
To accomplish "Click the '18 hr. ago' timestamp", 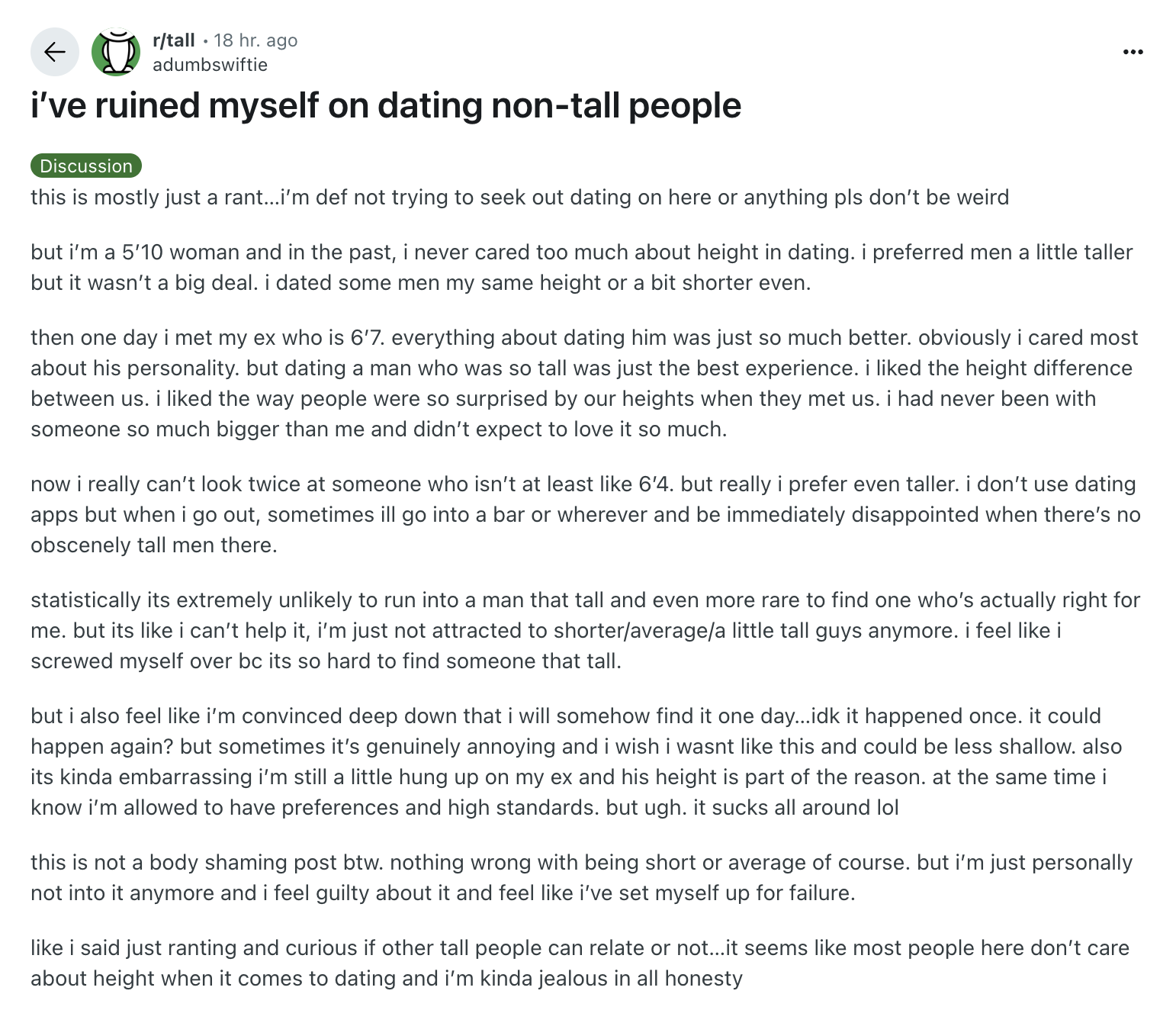I will click(x=255, y=40).
